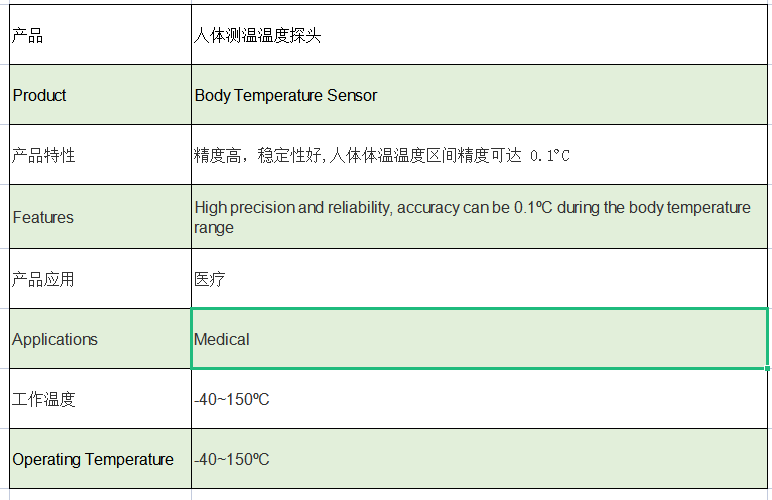Select the Operating Temperature label cell
772x500 pixels.
pos(100,459)
